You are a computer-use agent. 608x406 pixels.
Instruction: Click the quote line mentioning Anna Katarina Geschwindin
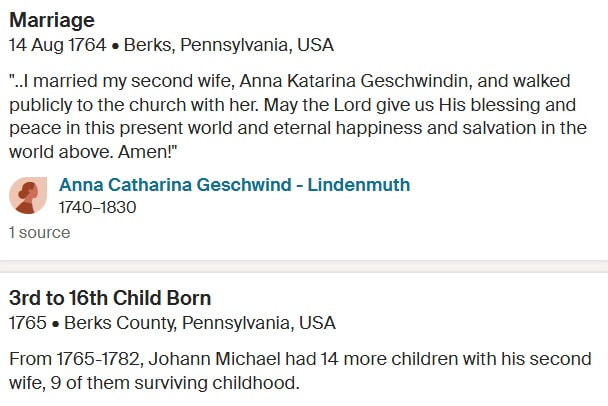click(x=289, y=81)
